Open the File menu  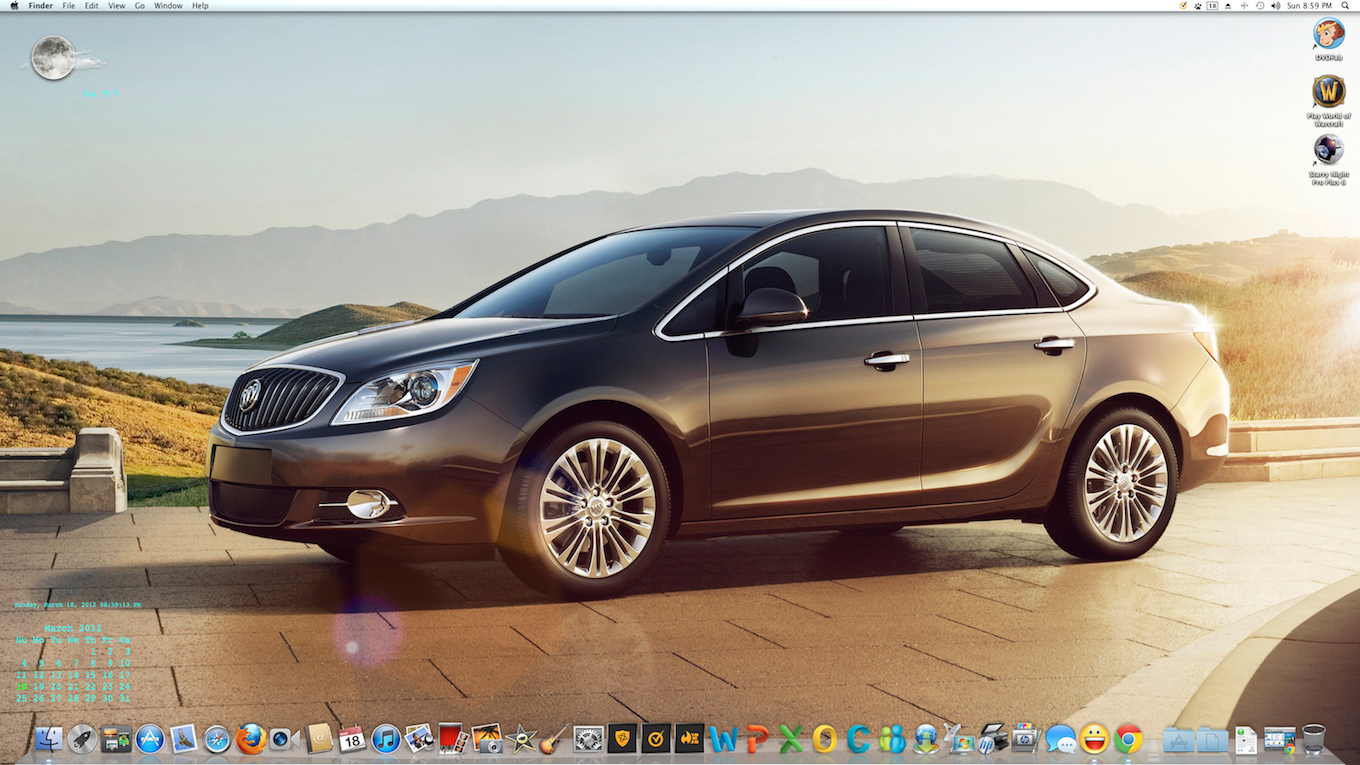(69, 6)
